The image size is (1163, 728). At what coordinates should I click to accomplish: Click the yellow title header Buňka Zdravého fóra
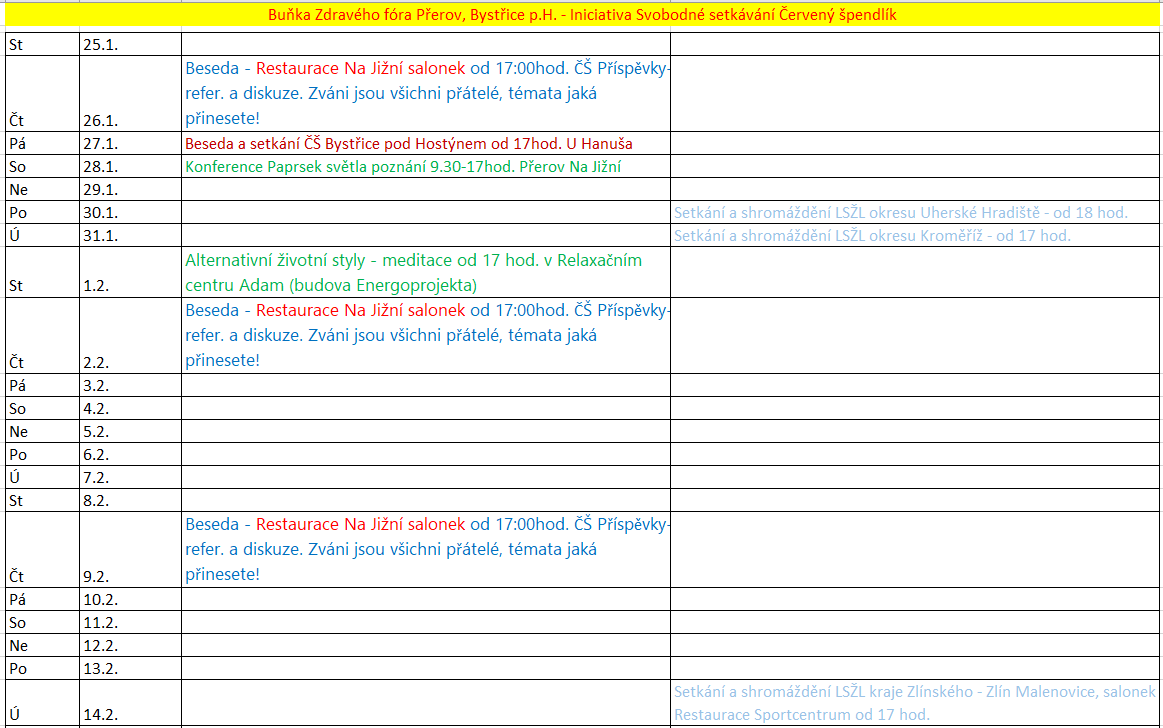[581, 16]
